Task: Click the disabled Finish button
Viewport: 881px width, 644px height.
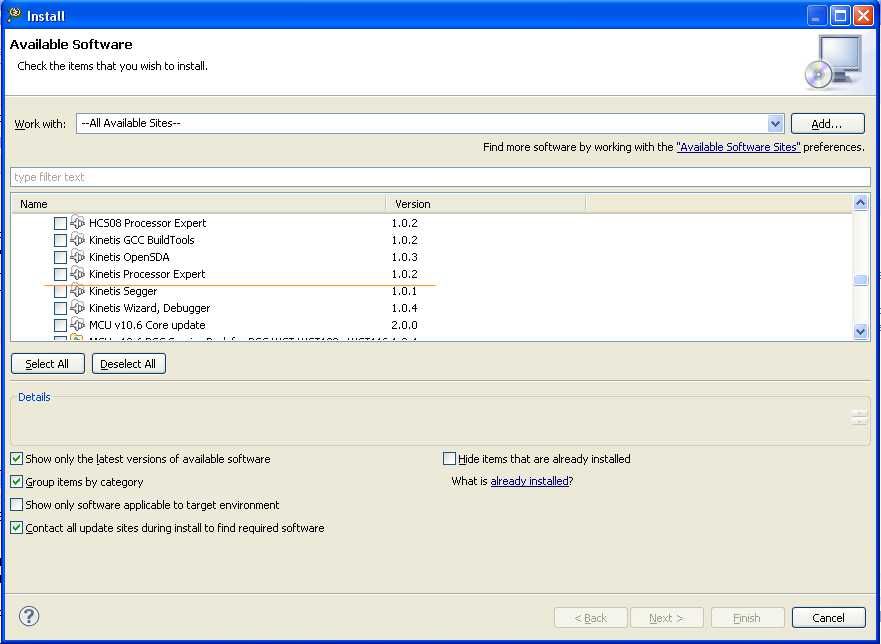Action: tap(747, 618)
